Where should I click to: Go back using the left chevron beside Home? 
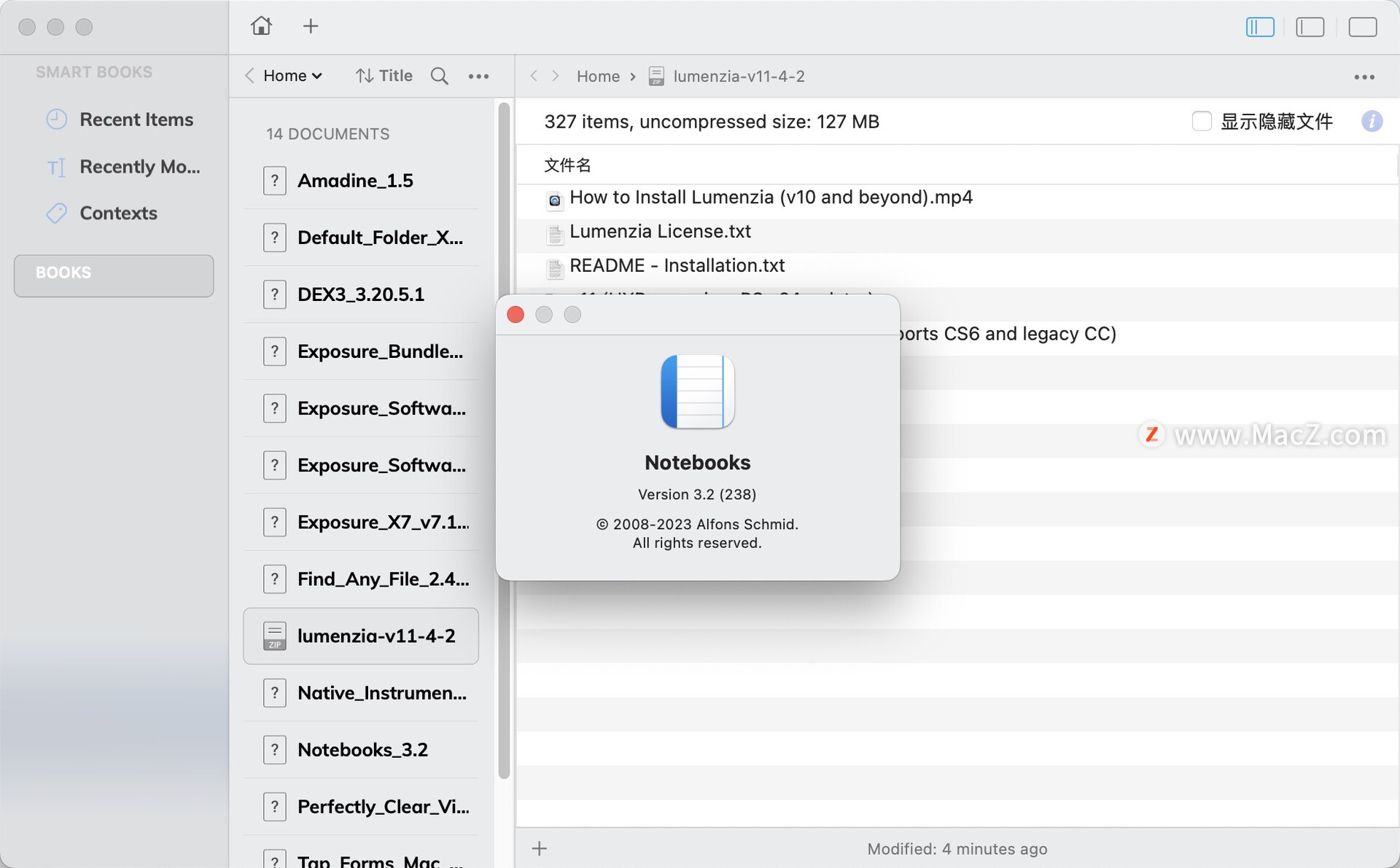click(x=249, y=76)
